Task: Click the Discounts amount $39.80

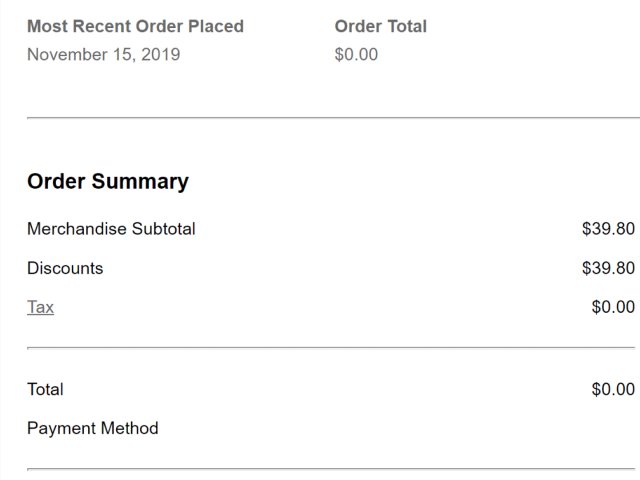Action: (x=608, y=268)
